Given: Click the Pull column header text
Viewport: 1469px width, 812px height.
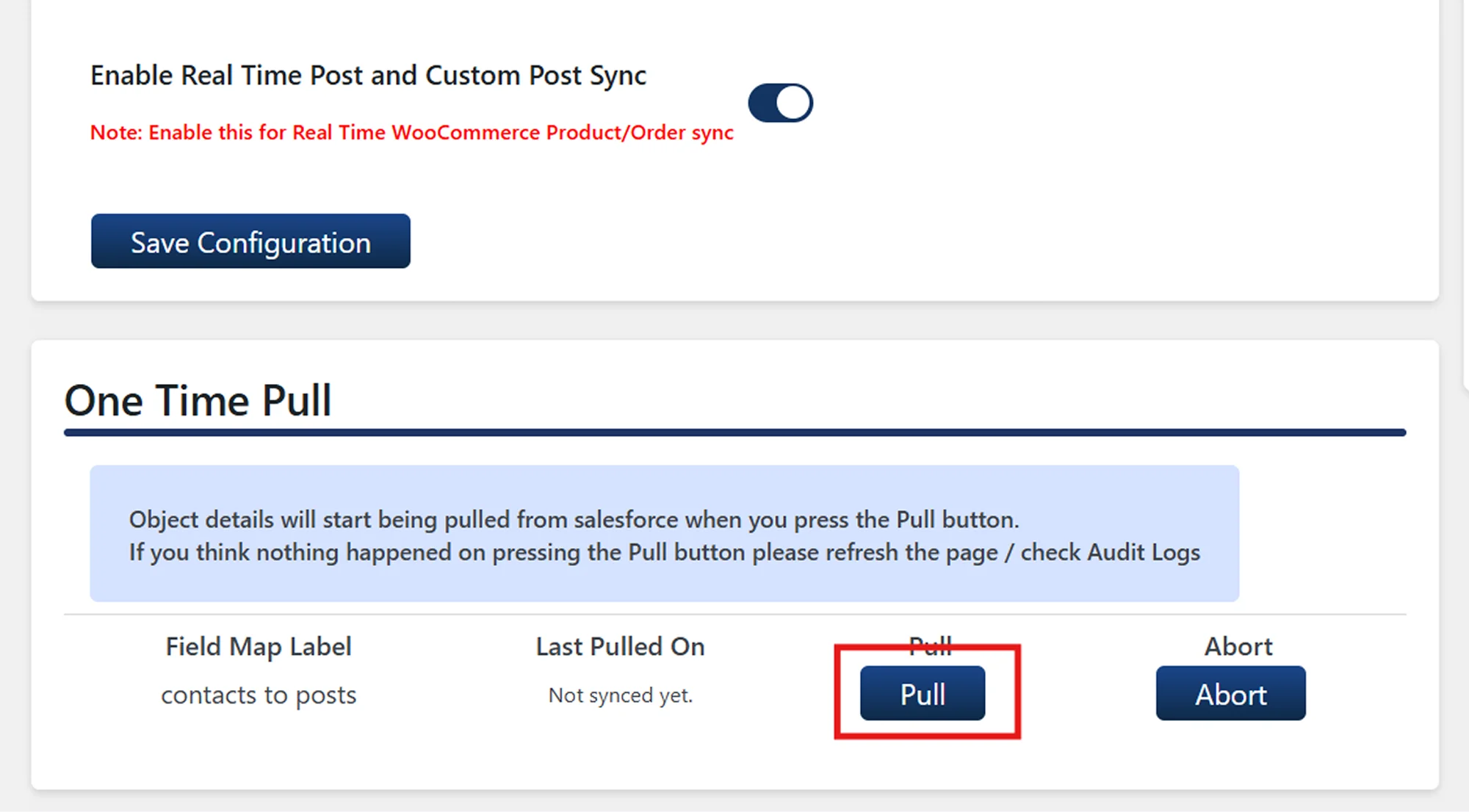Looking at the screenshot, I should tap(930, 645).
